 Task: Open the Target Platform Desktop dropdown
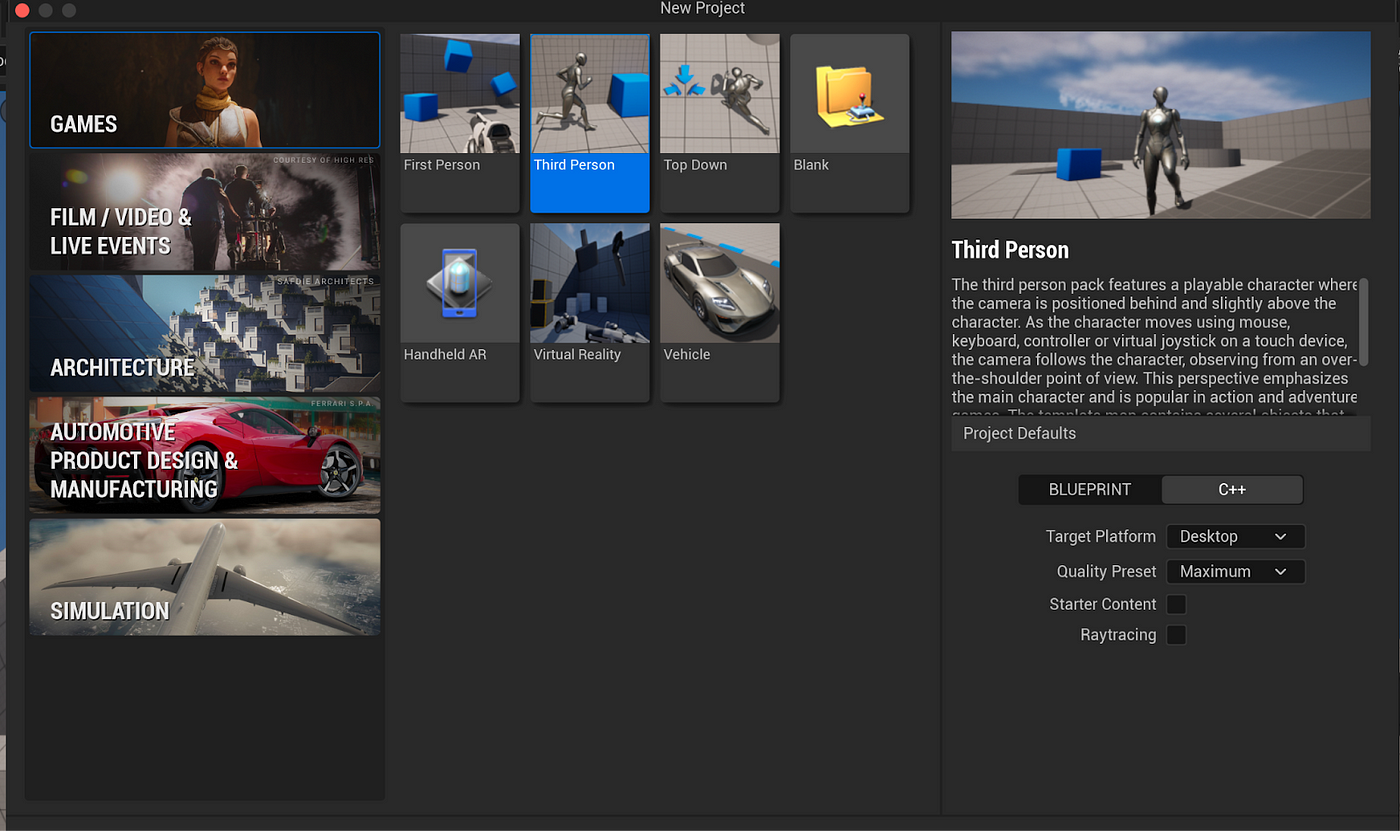click(x=1236, y=536)
